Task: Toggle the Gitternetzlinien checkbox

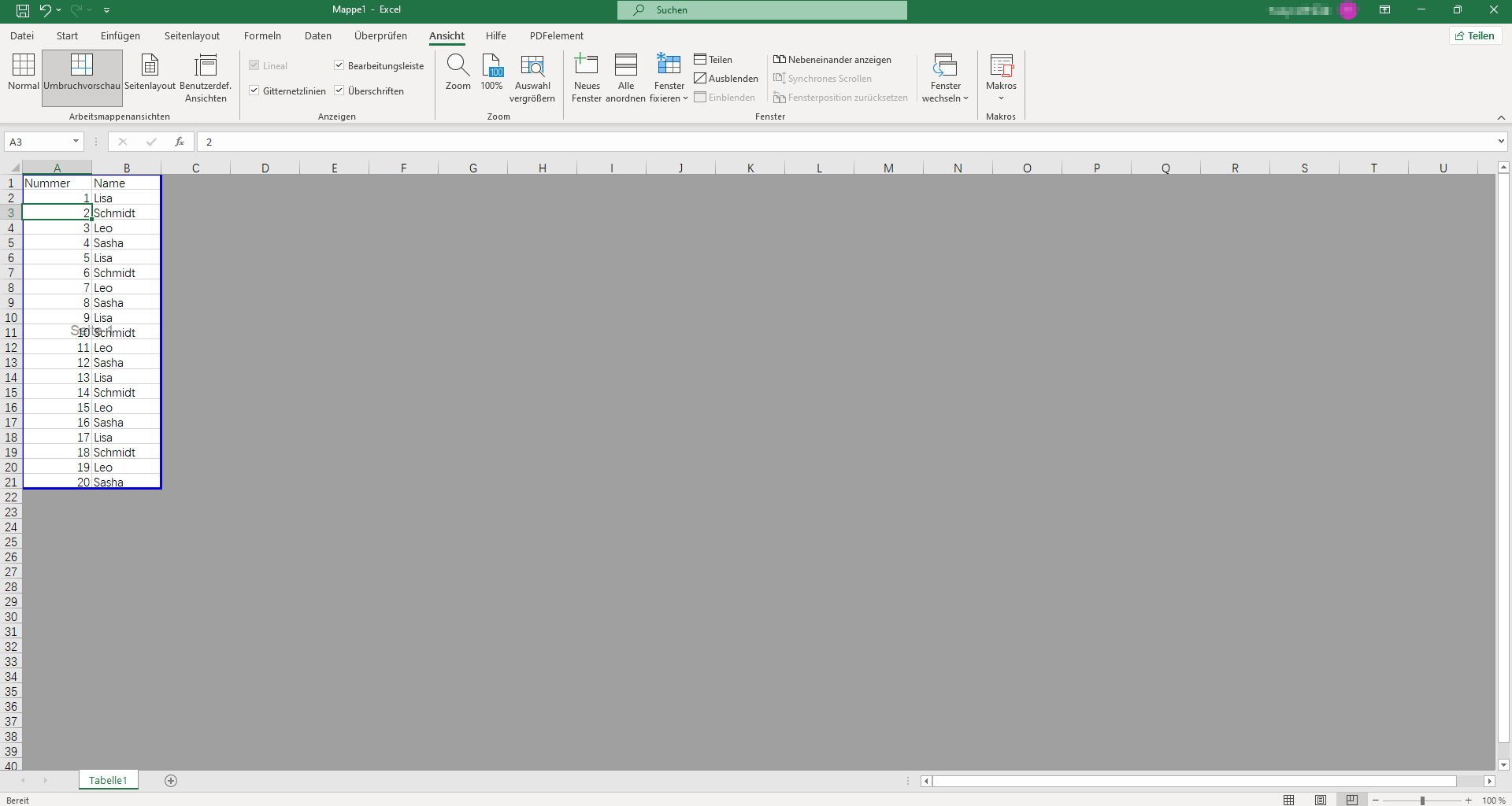Action: tap(254, 91)
